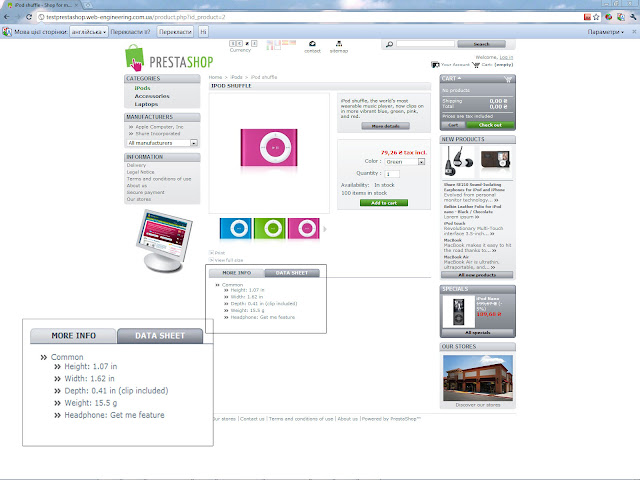Click the green Add to cart button
Image resolution: width=640 pixels, height=480 pixels.
(384, 202)
